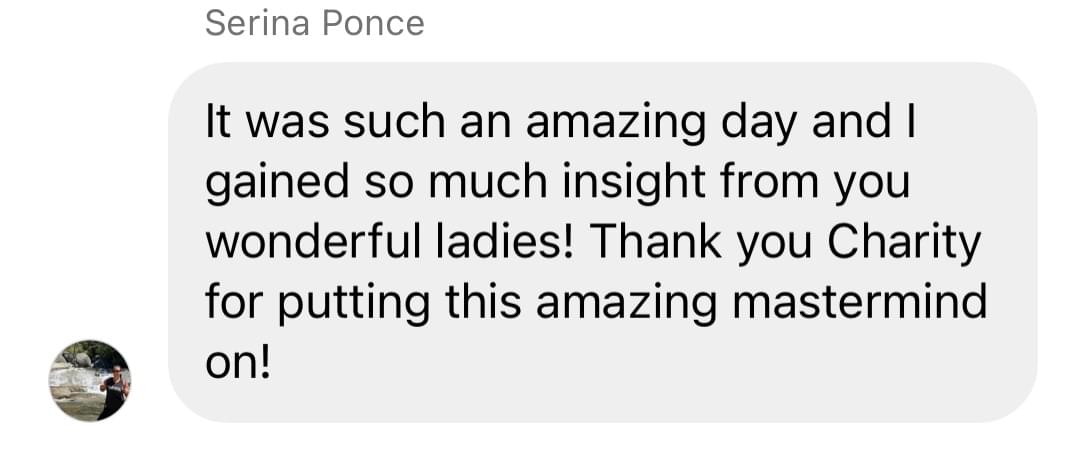Click the final word "on!" in the message
The height and width of the screenshot is (471, 1089).
click(x=238, y=363)
